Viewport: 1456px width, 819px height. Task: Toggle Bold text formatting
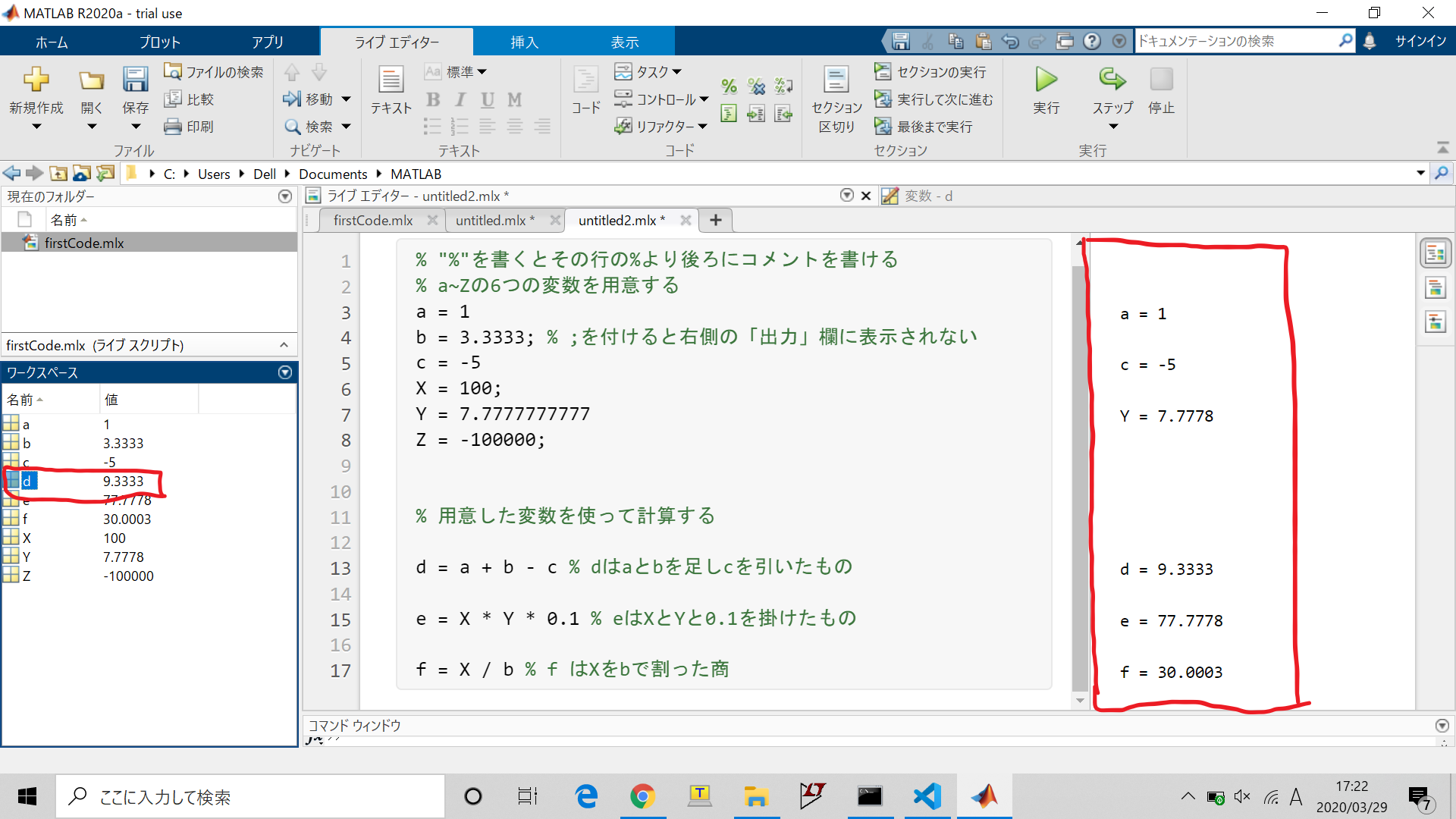click(x=433, y=99)
